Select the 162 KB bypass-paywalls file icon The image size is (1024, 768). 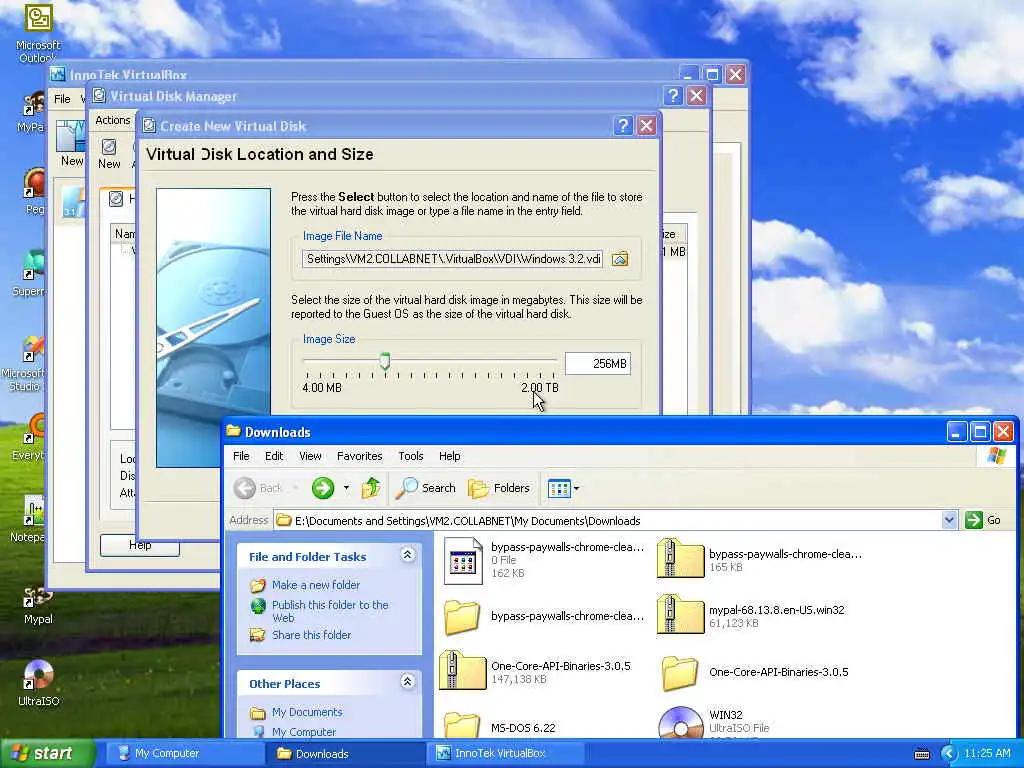click(462, 560)
